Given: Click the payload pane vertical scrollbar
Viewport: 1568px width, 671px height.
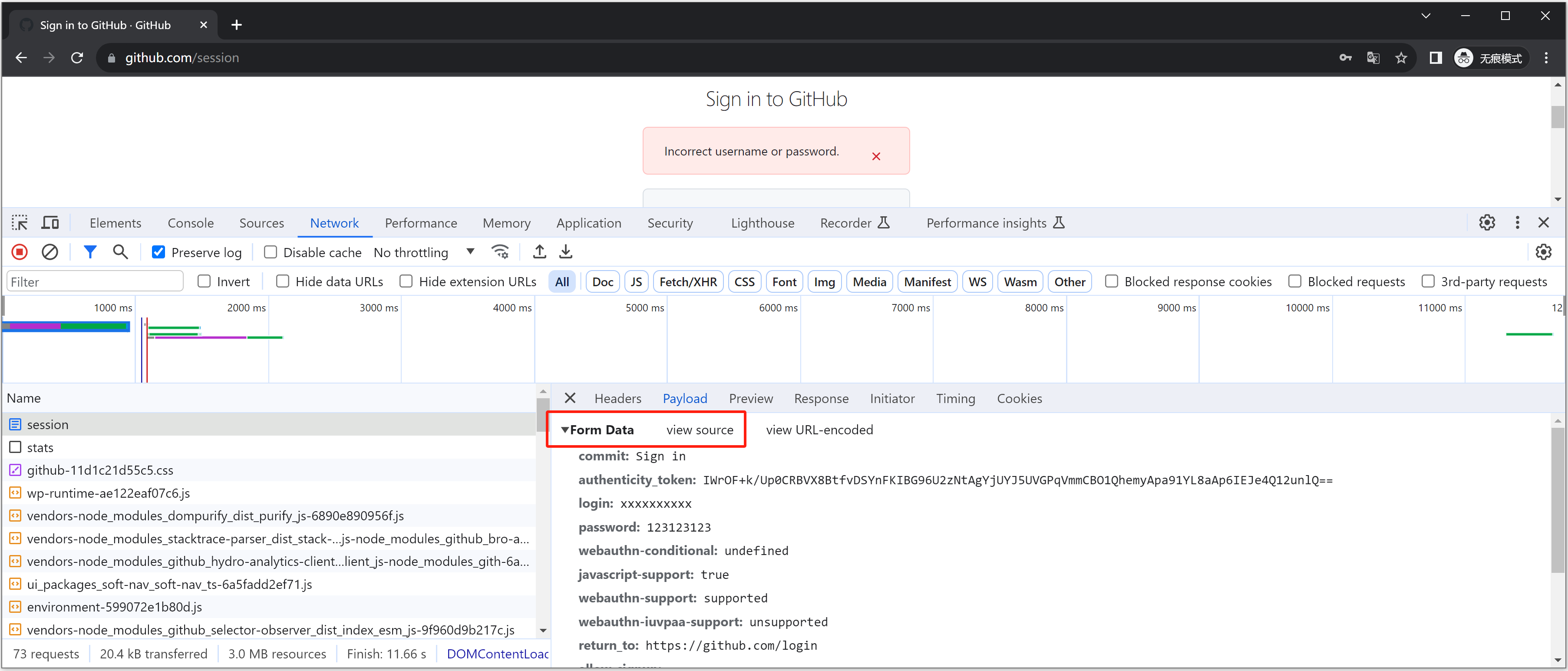Looking at the screenshot, I should click(1558, 499).
